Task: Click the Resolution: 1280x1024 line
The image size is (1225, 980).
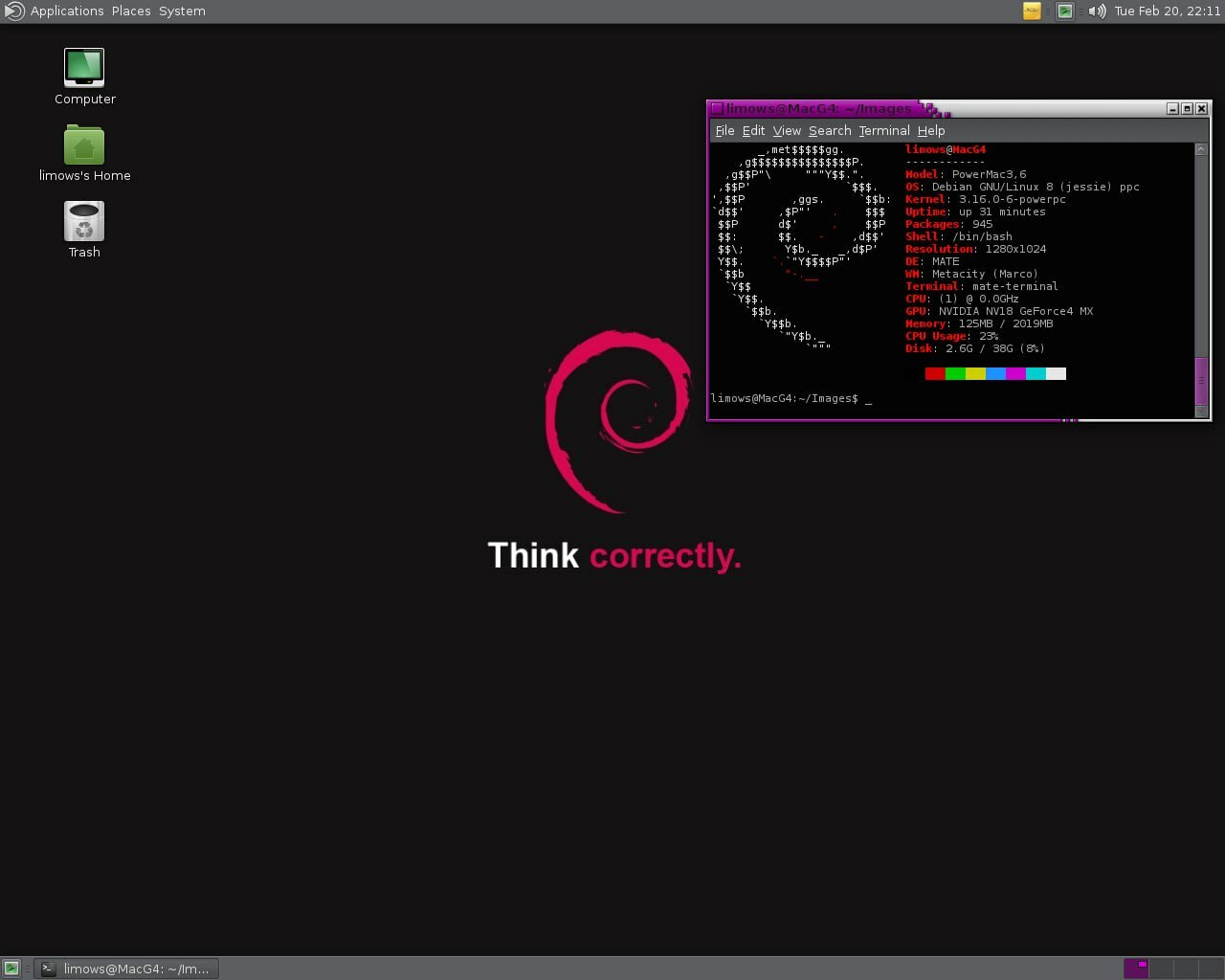Action: [x=976, y=249]
